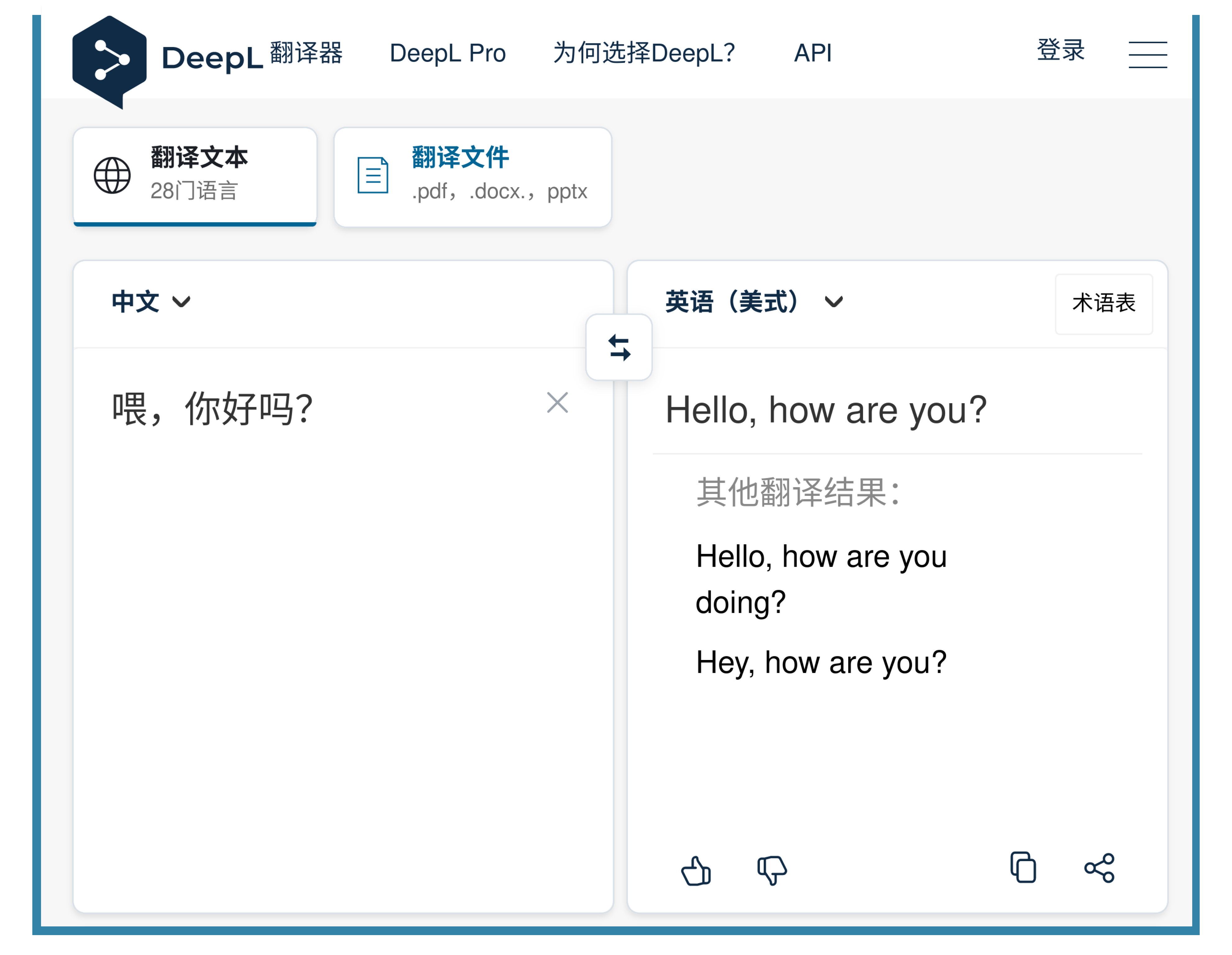Switch to the 翻译文件 tab
1232x955 pixels.
[473, 177]
